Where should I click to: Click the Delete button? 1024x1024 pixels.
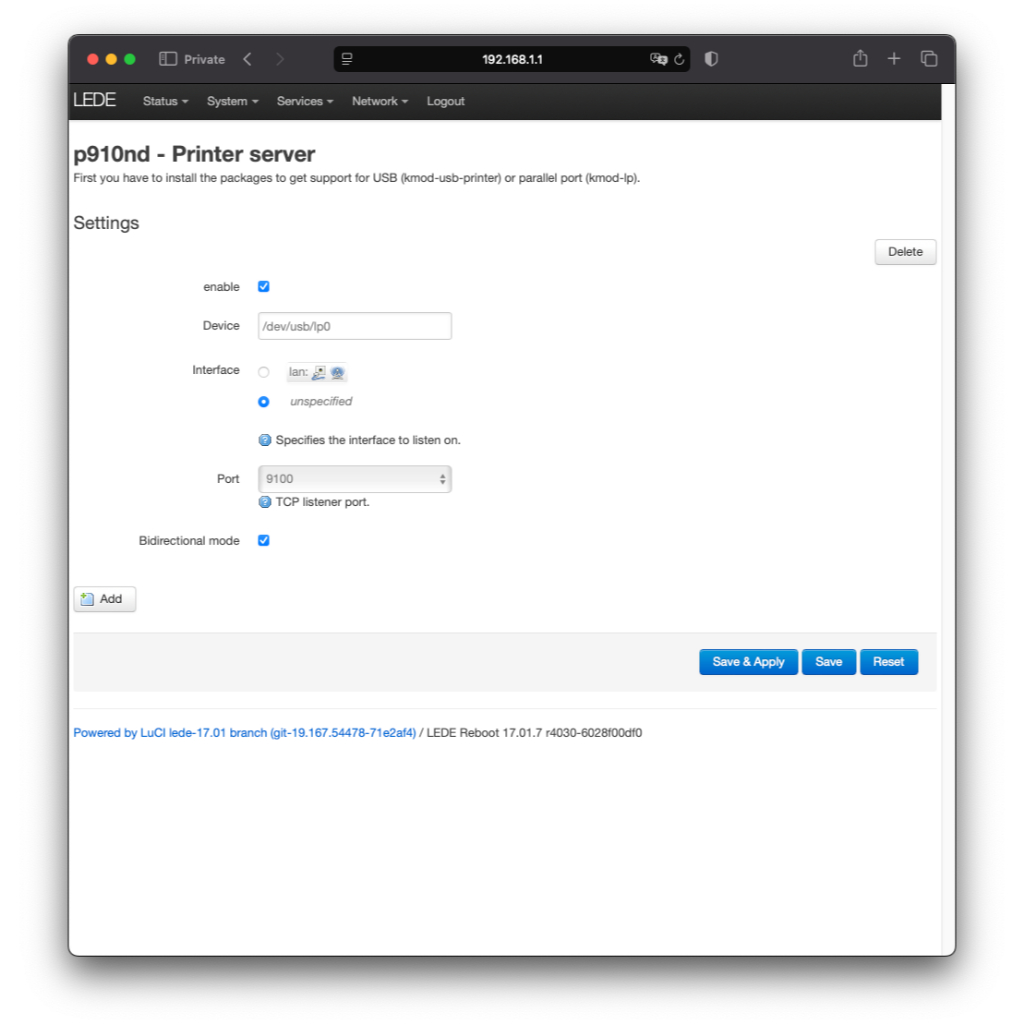click(905, 252)
